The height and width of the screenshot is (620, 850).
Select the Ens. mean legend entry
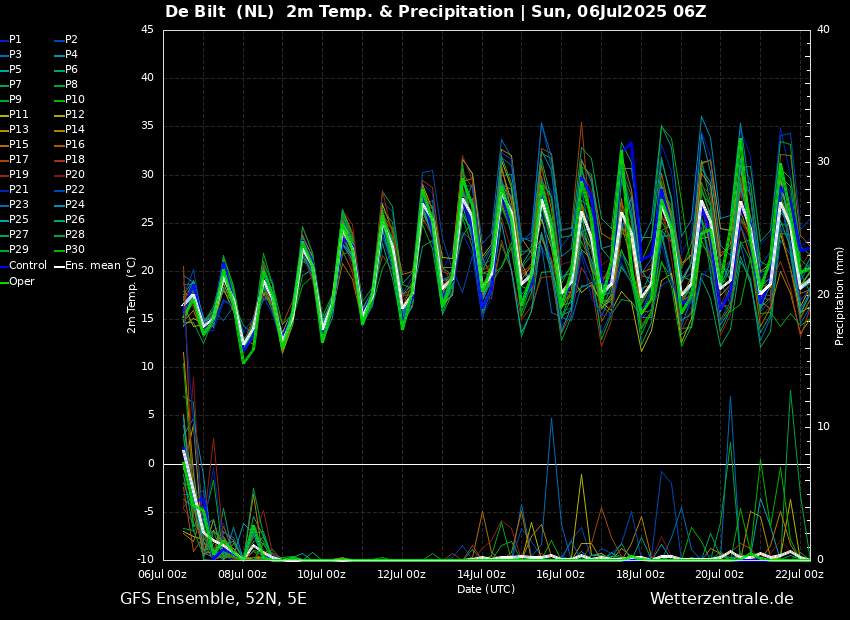(x=87, y=266)
